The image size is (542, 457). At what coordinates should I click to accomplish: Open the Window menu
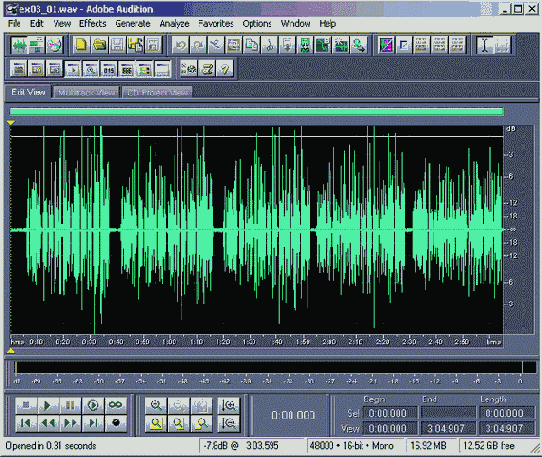point(296,24)
